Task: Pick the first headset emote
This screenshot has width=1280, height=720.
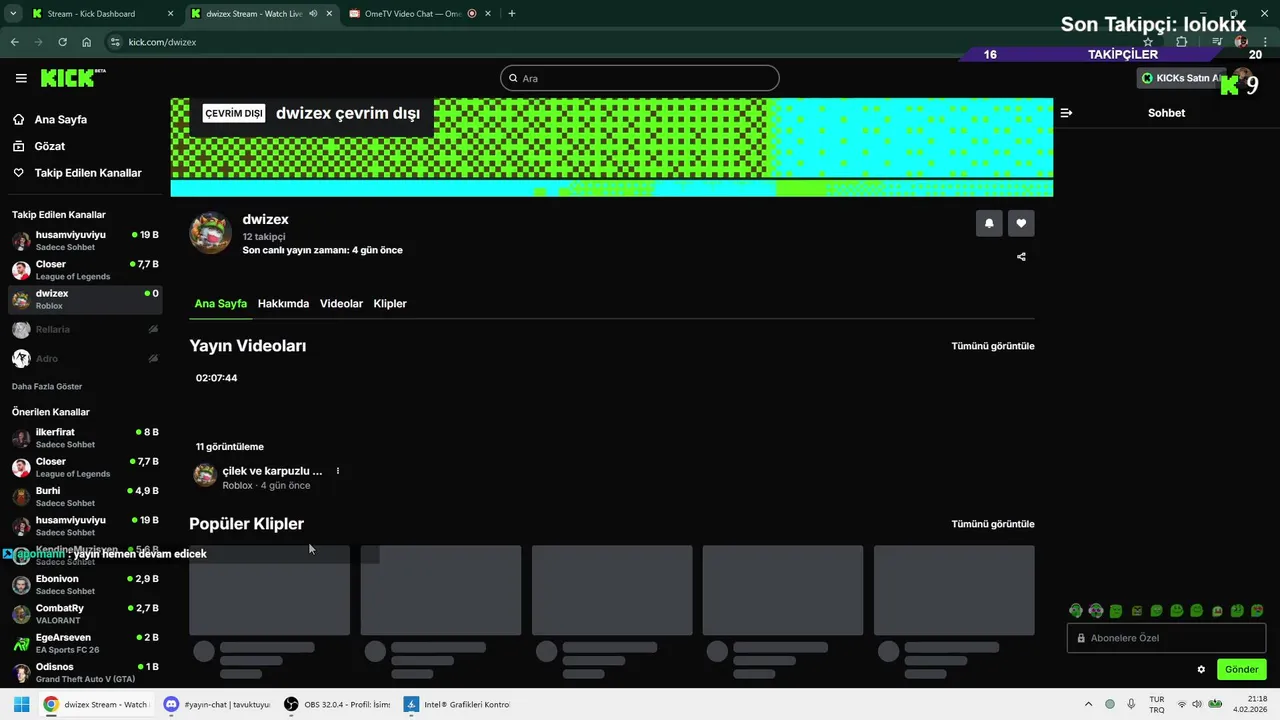Action: (x=1076, y=610)
